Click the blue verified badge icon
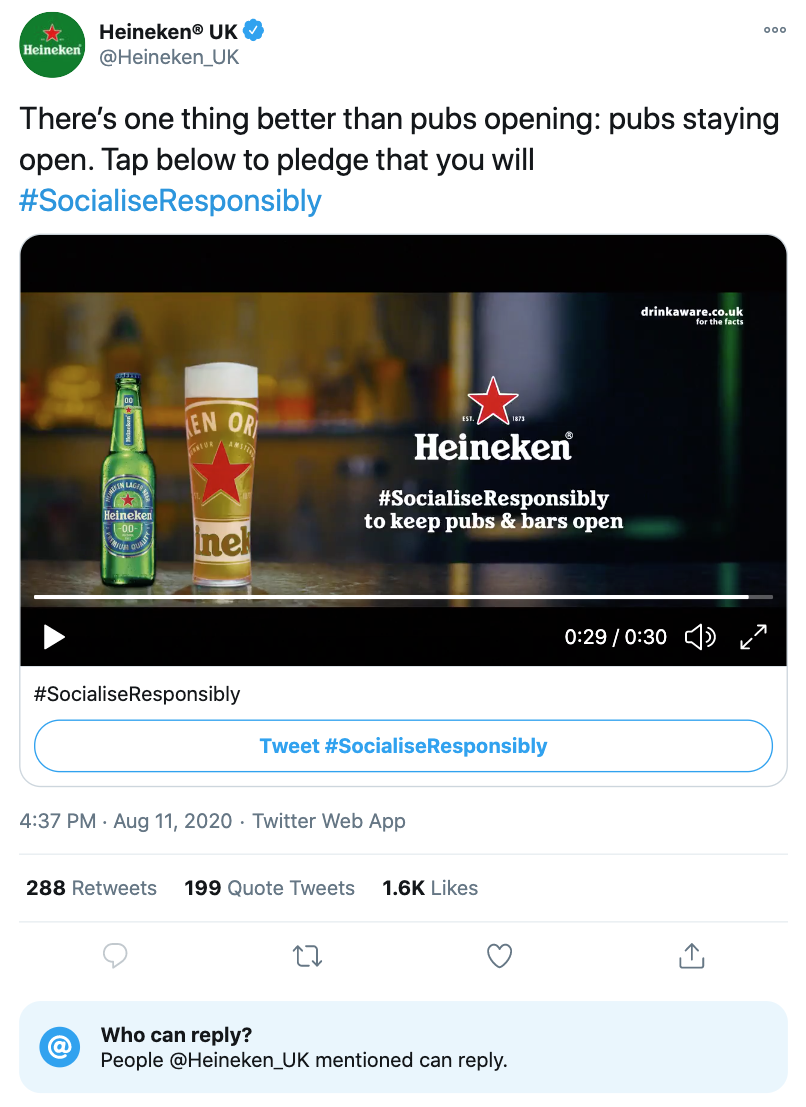Screen dimensions: 806x1107 (x=254, y=31)
